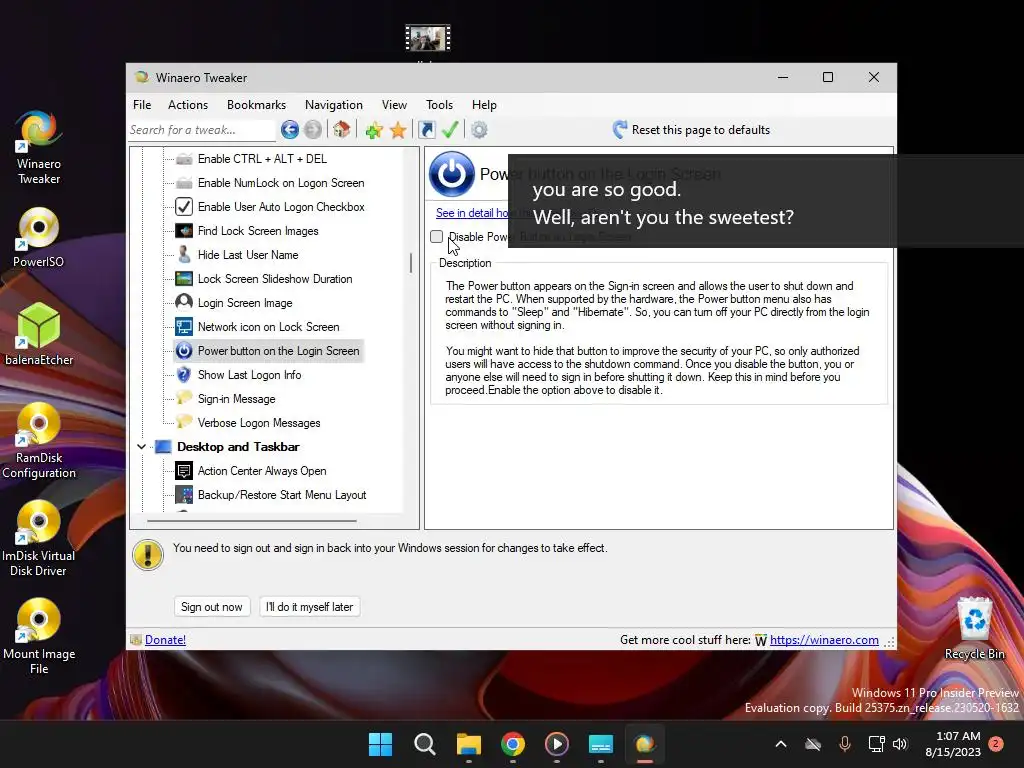
Task: Select Login Screen Image item
Action: (x=245, y=303)
